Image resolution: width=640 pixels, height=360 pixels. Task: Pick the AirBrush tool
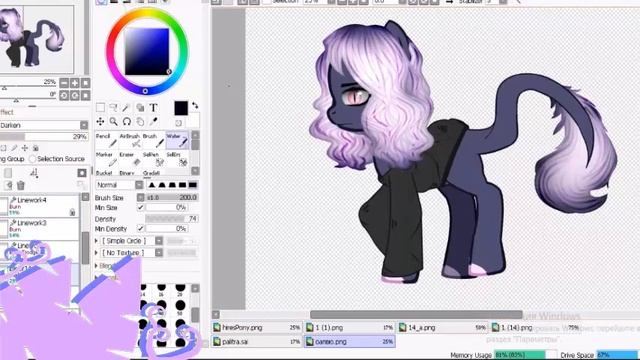click(x=130, y=141)
